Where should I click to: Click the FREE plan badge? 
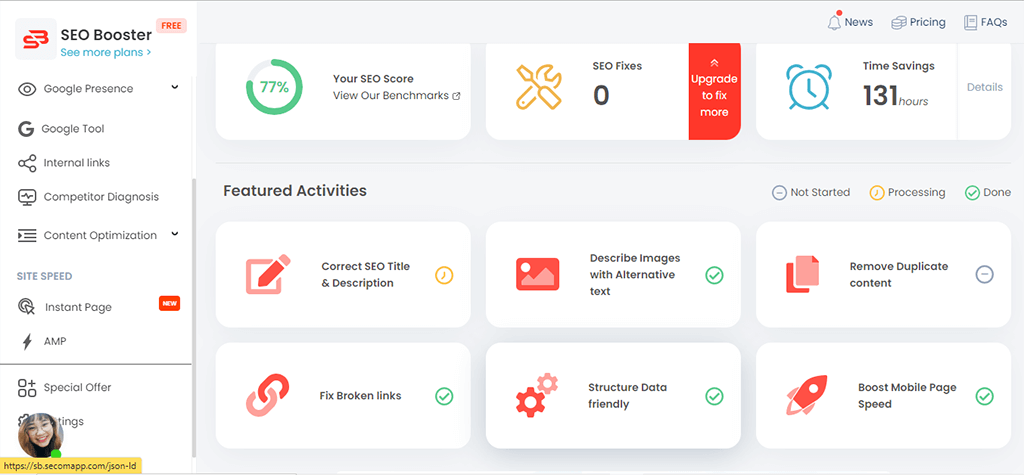pos(171,25)
